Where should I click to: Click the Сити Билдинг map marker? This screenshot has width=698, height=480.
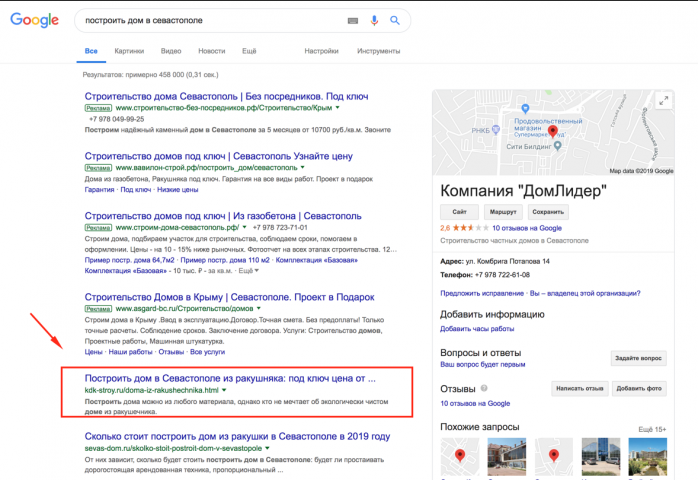[558, 146]
